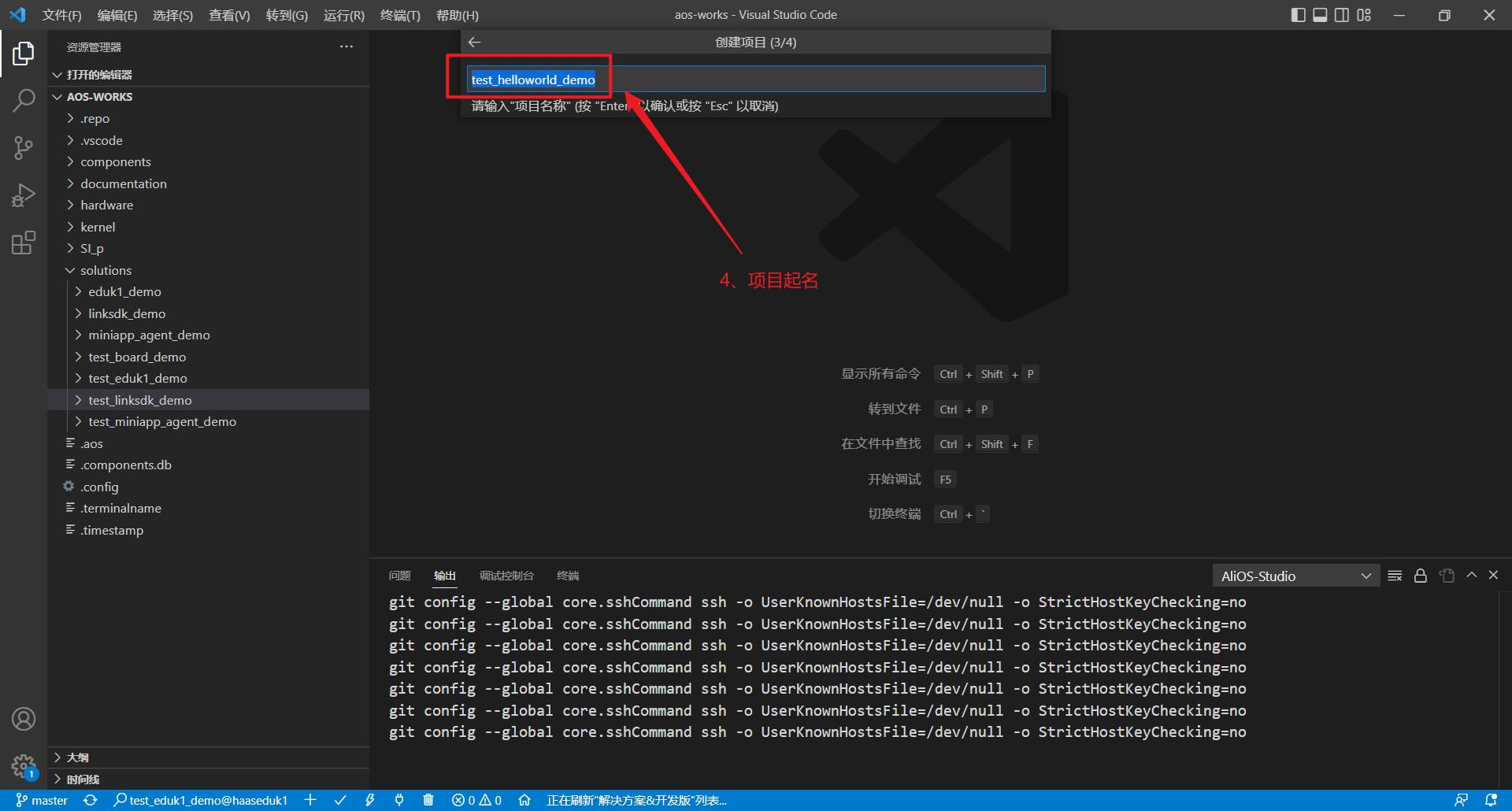Open Source Control view in activity bar
Image resolution: width=1512 pixels, height=811 pixels.
[x=24, y=147]
